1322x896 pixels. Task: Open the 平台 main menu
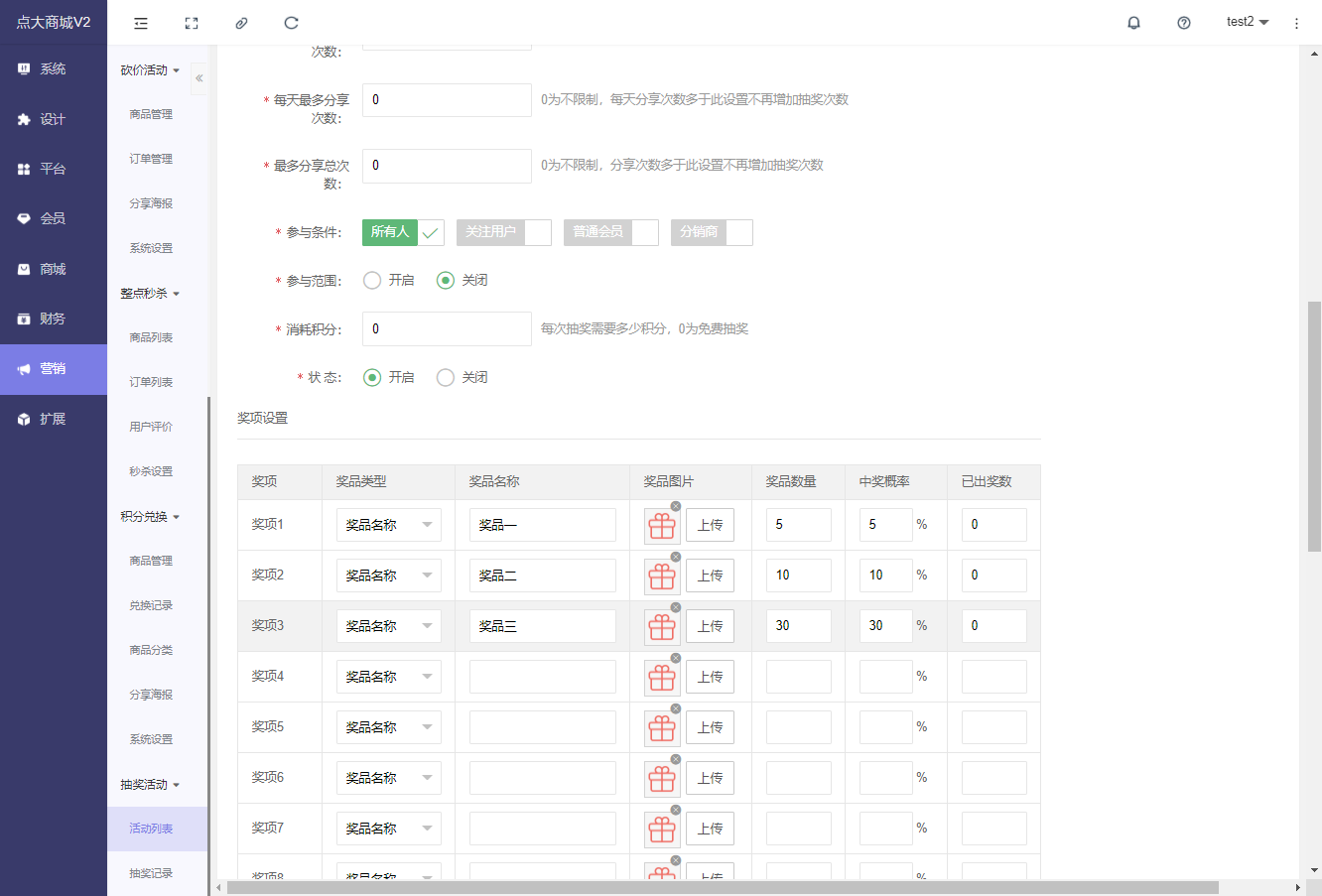point(54,169)
